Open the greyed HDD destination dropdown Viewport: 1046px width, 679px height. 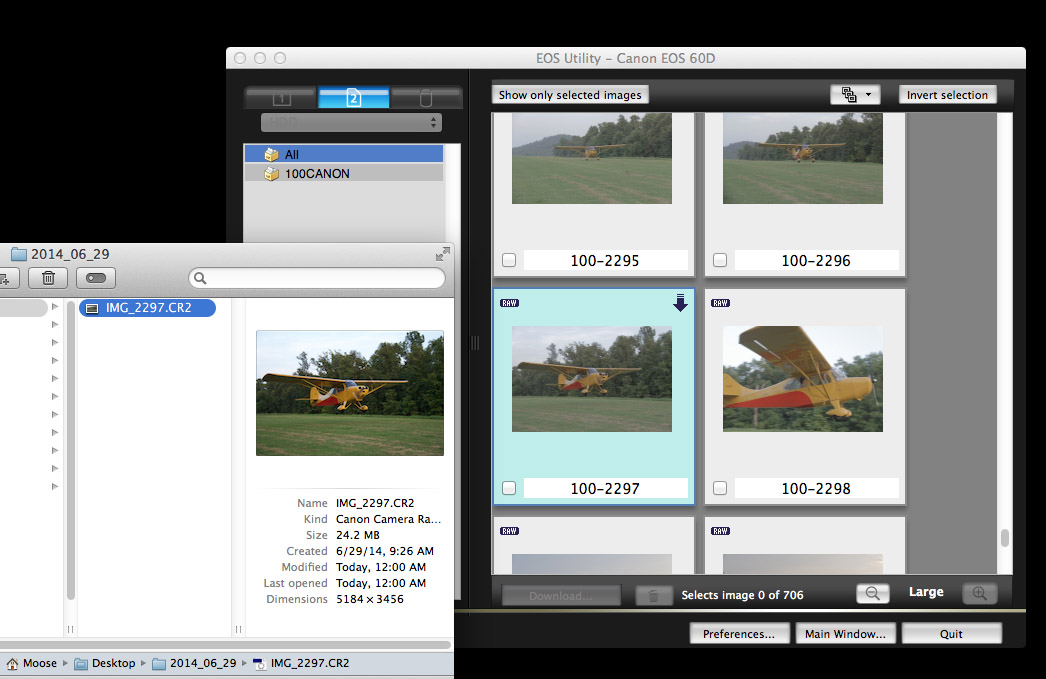(351, 121)
